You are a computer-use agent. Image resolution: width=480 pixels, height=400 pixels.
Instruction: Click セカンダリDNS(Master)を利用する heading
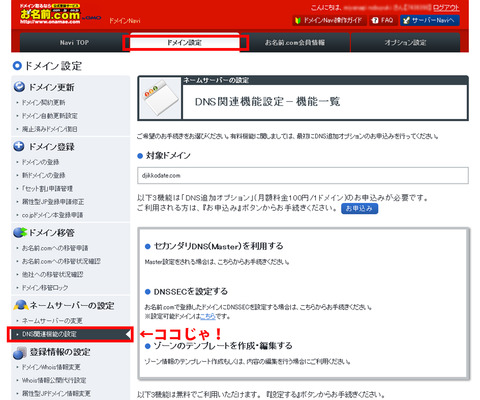[x=218, y=246]
